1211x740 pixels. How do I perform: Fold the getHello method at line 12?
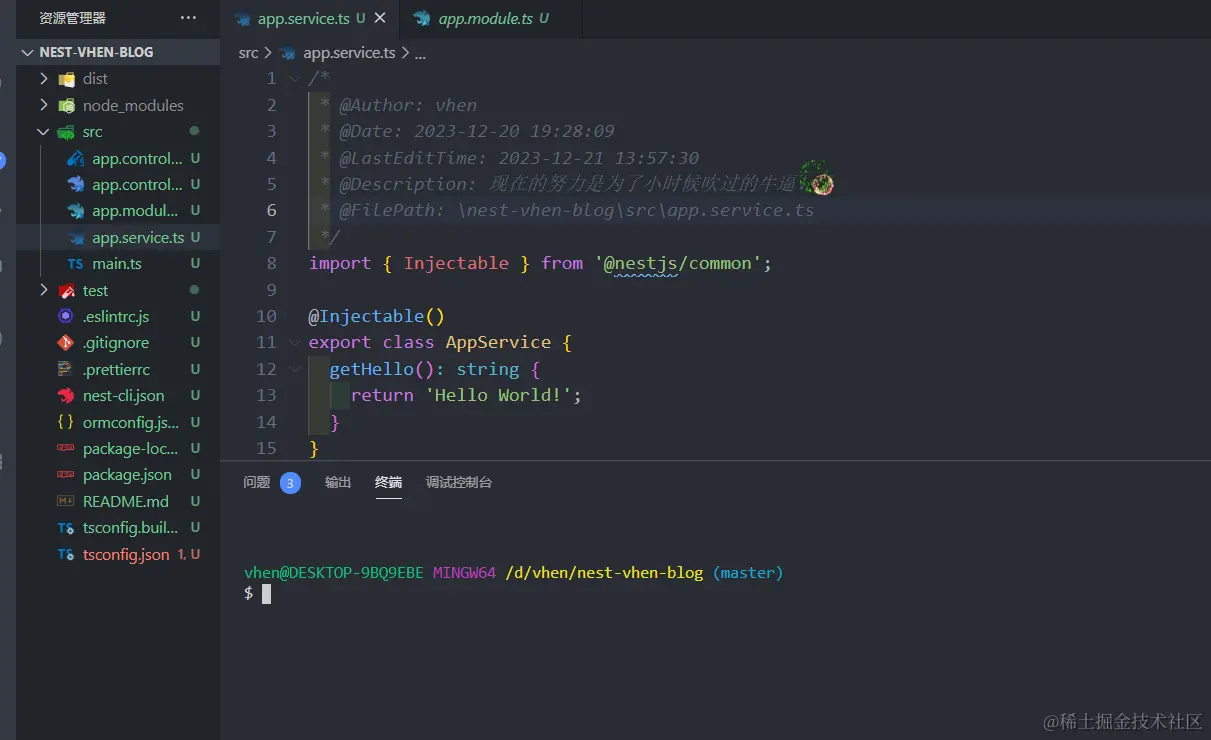click(294, 369)
